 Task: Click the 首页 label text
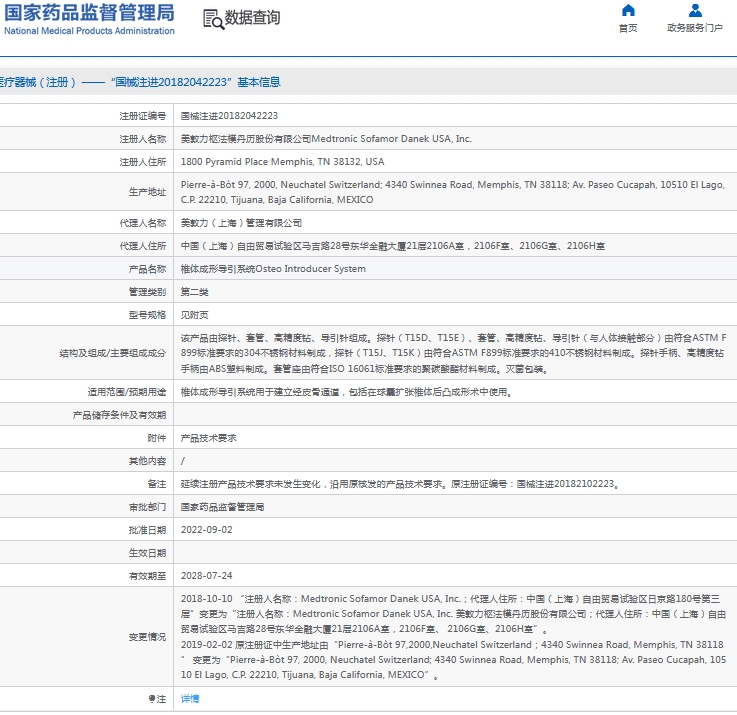(x=628, y=28)
